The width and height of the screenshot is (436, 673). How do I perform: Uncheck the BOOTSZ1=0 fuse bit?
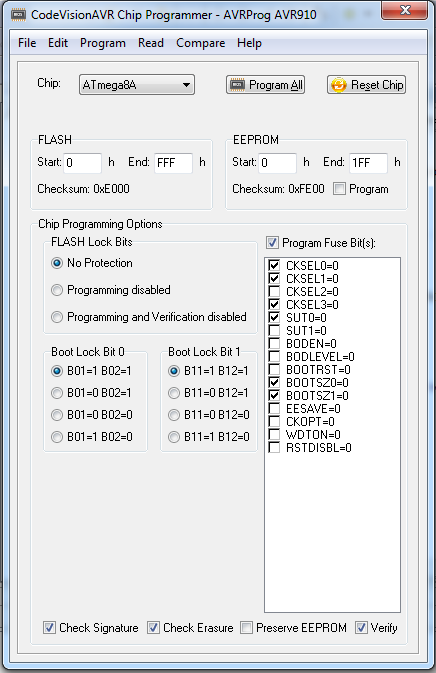point(274,395)
